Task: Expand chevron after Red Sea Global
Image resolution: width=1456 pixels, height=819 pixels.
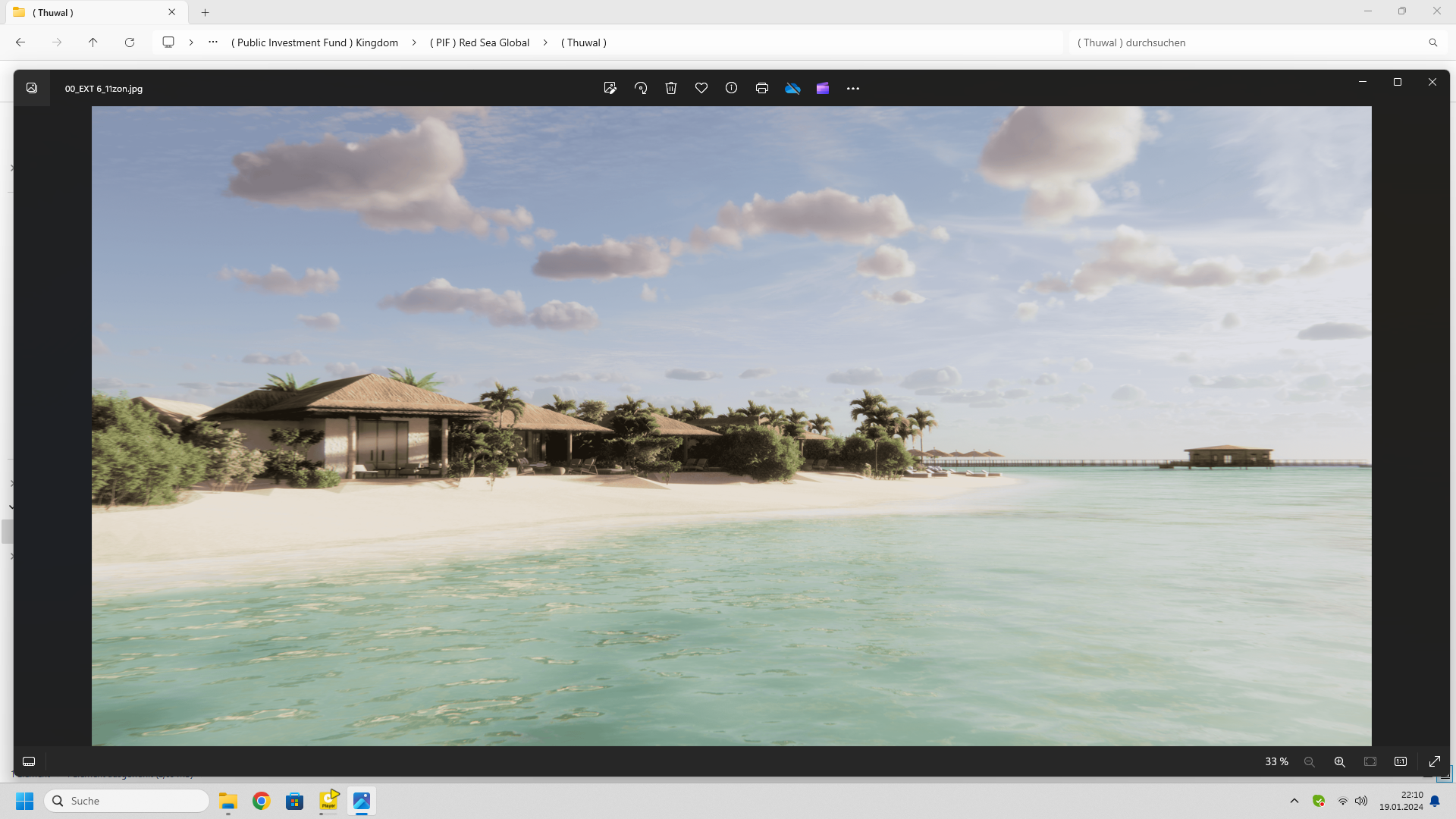Action: [545, 42]
